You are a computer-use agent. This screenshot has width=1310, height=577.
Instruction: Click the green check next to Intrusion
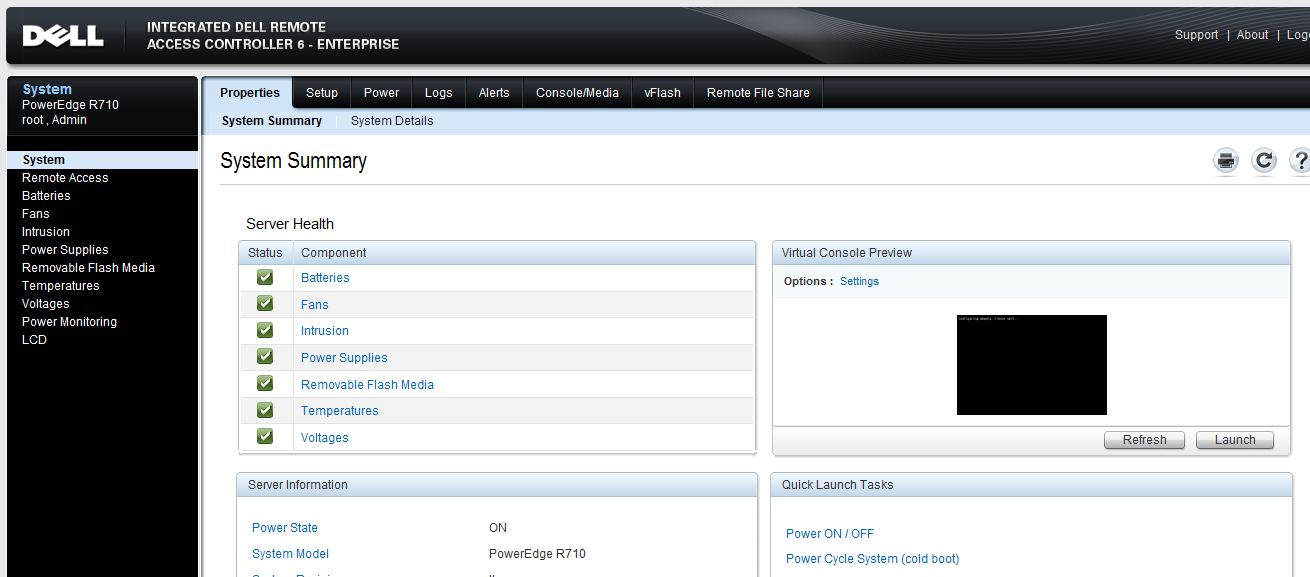[x=264, y=330]
